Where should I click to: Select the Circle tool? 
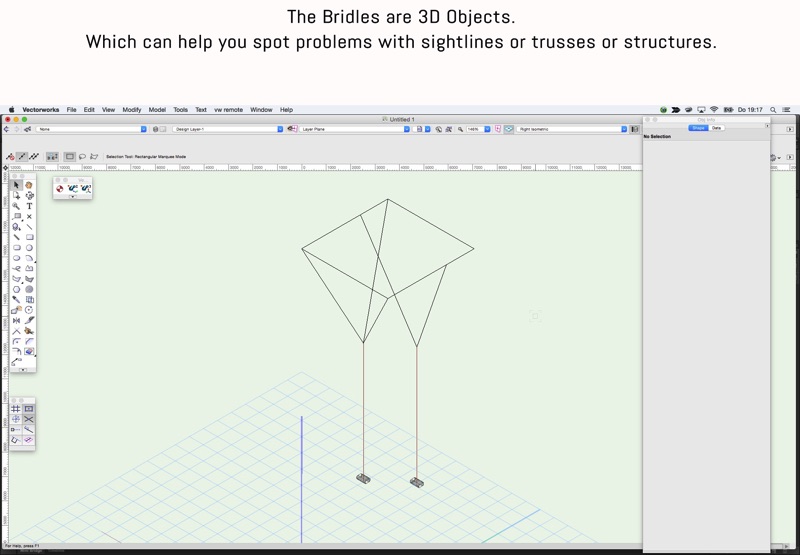coord(29,247)
